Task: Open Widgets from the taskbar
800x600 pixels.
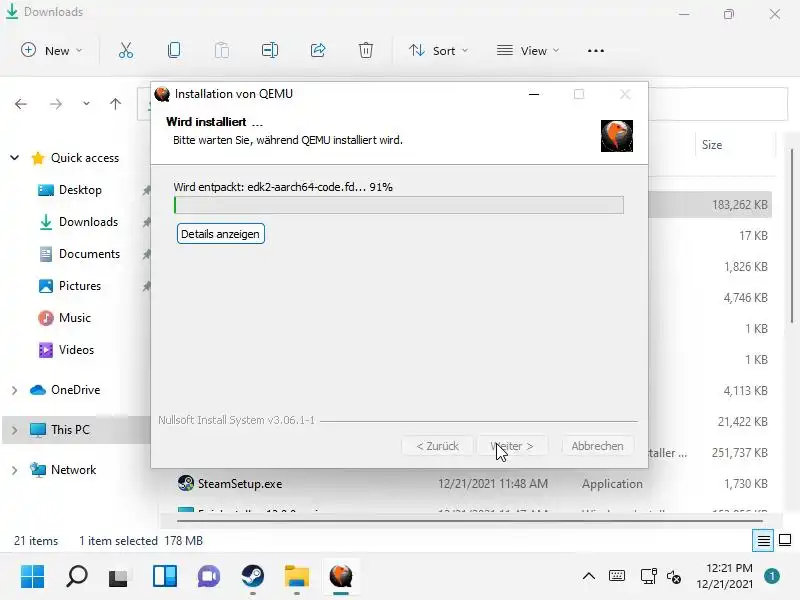Action: click(165, 577)
